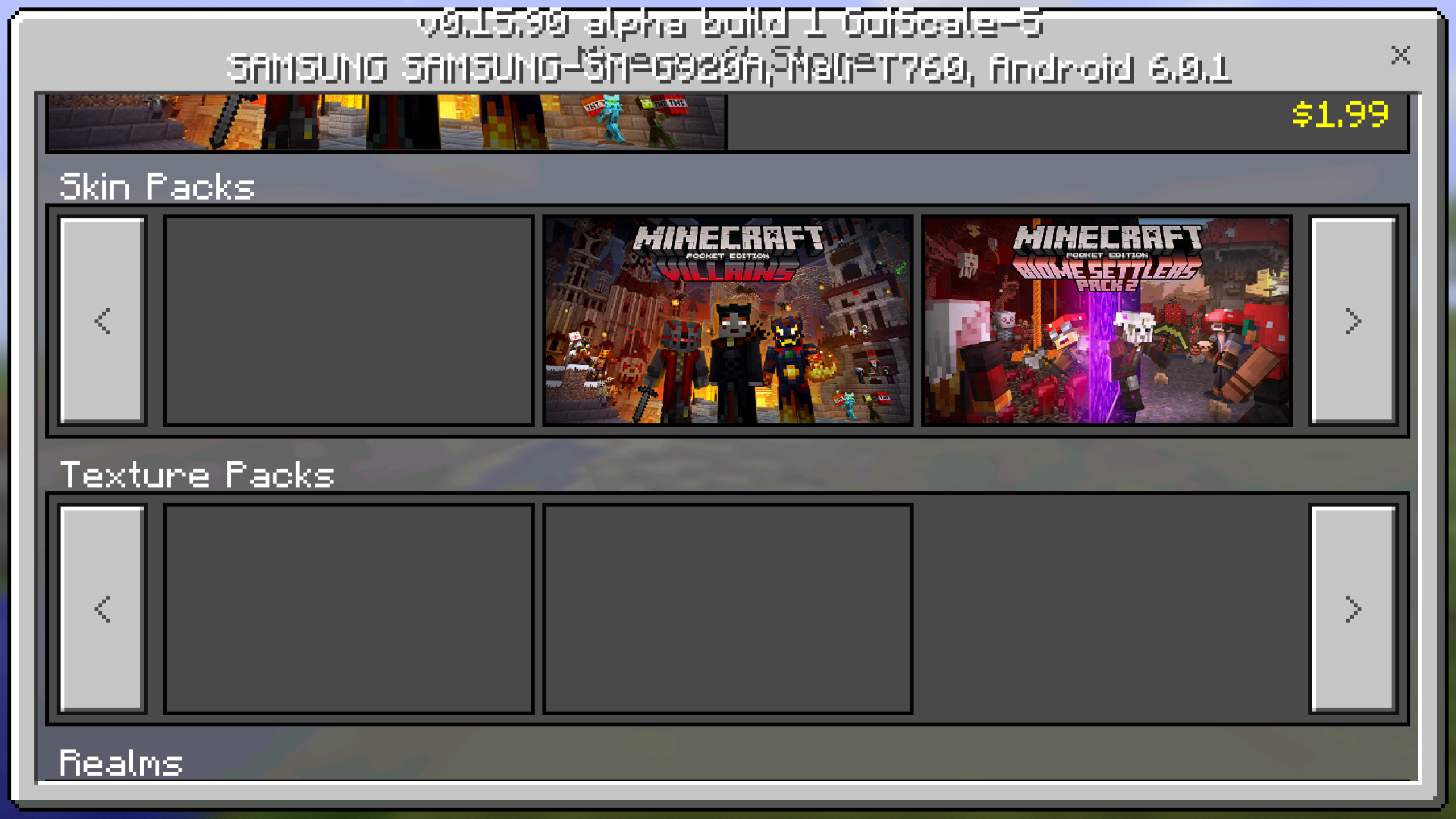This screenshot has width=1456, height=819.
Task: Click the Skin Packs section heading
Action: 157,187
